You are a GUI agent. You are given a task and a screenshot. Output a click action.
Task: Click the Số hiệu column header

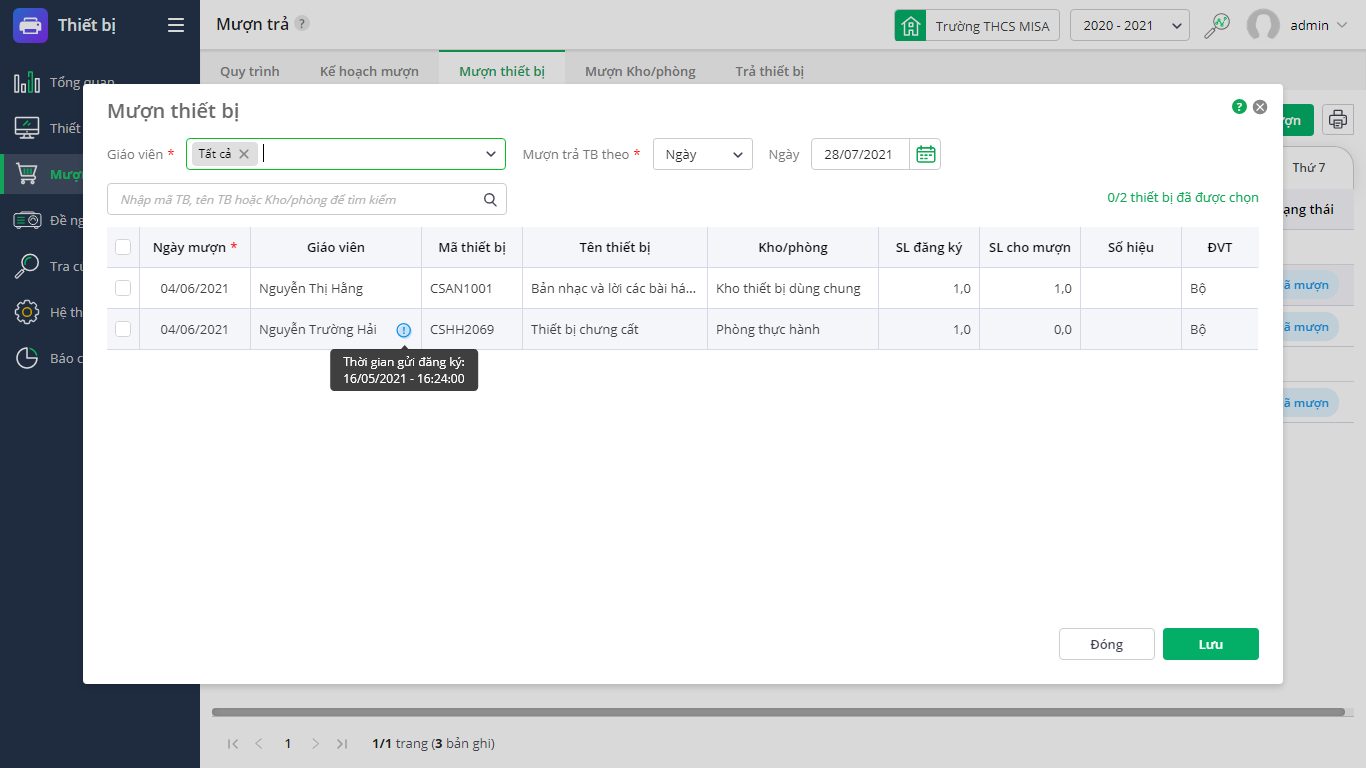coord(1131,247)
